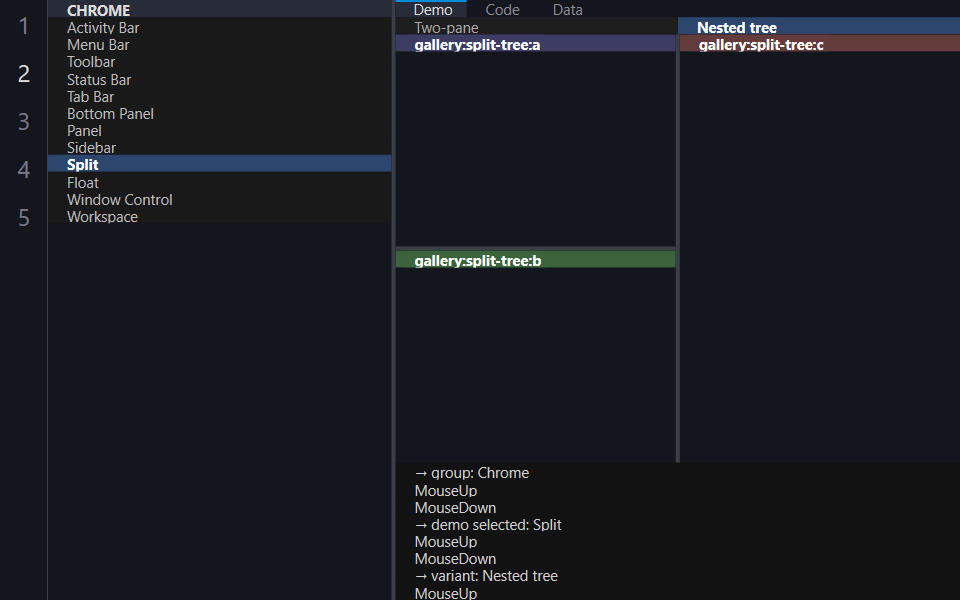Open the Workspace demo item
Image resolution: width=960 pixels, height=600 pixels.
tap(219, 217)
